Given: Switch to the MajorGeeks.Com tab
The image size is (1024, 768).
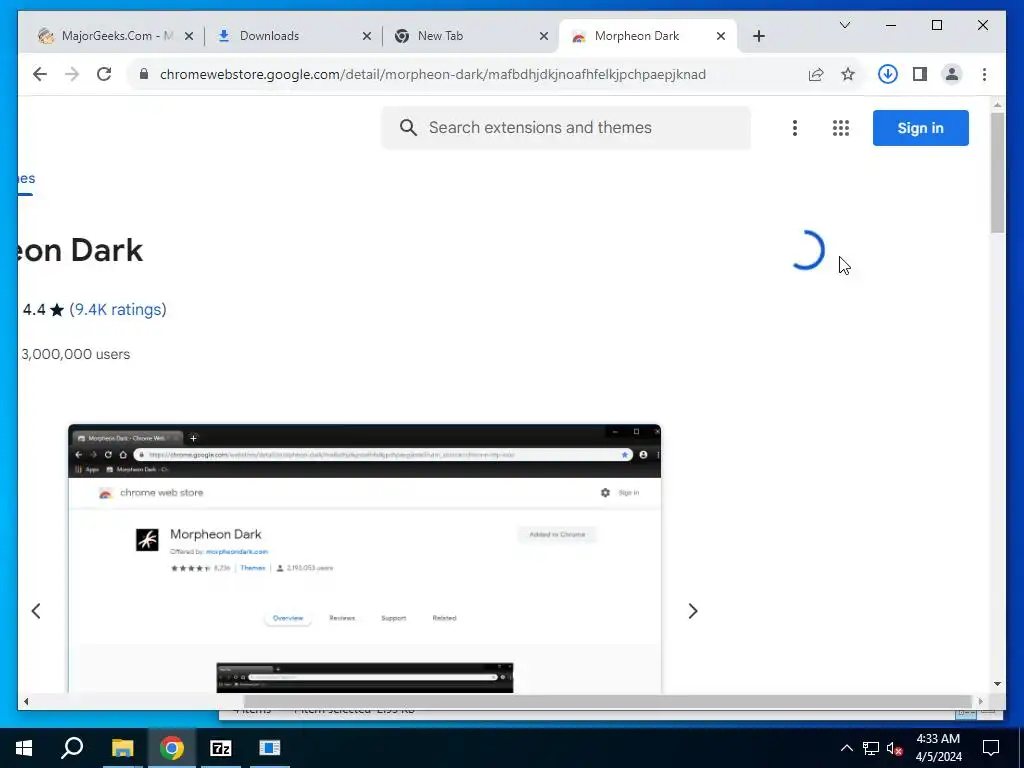Looking at the screenshot, I should pos(108,36).
